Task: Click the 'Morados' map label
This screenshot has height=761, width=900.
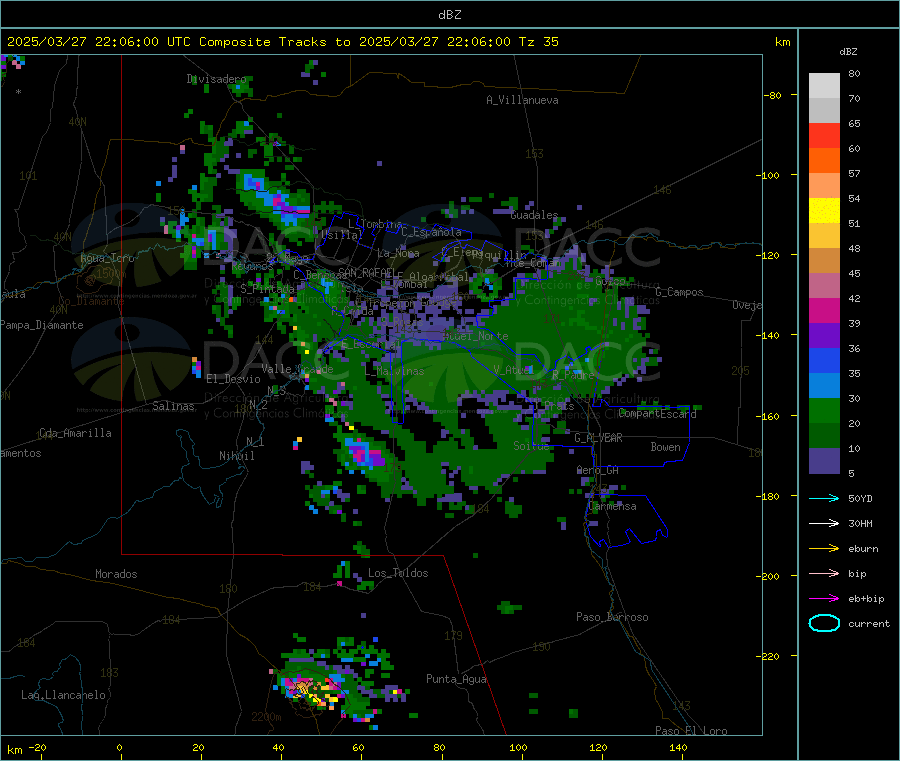Action: [116, 574]
